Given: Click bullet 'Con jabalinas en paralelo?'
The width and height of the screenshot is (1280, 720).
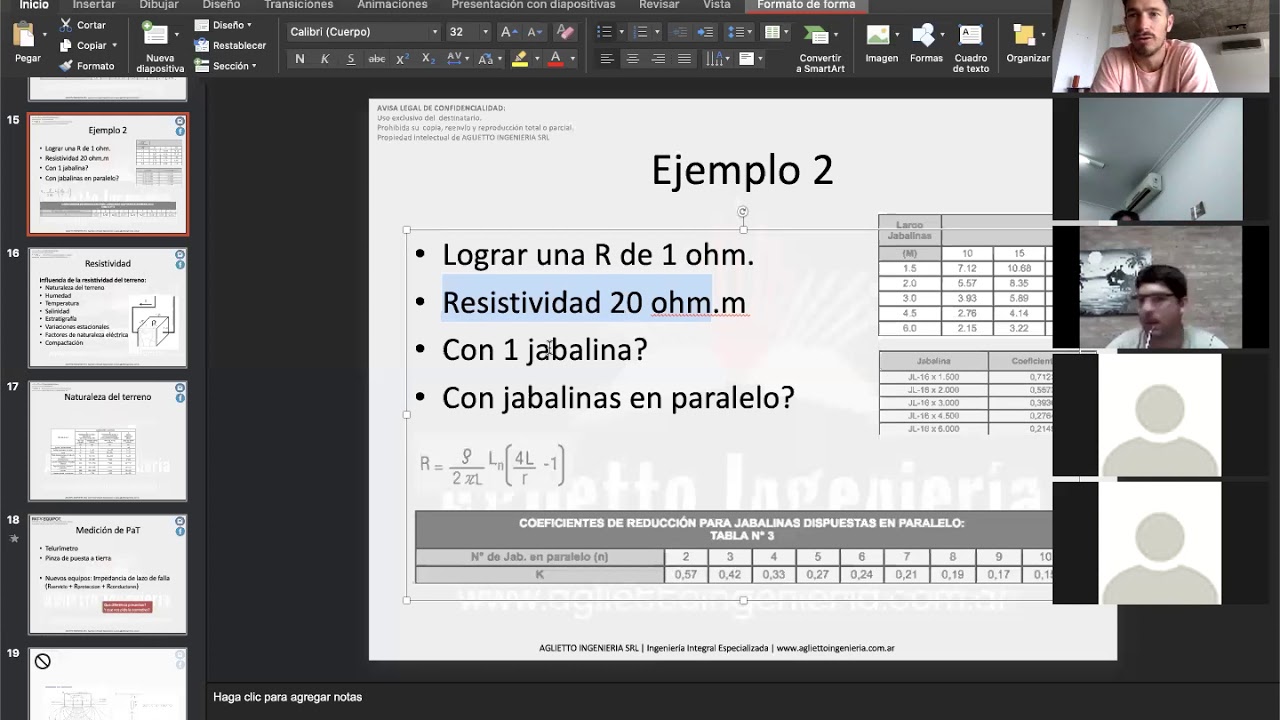Looking at the screenshot, I should (618, 398).
